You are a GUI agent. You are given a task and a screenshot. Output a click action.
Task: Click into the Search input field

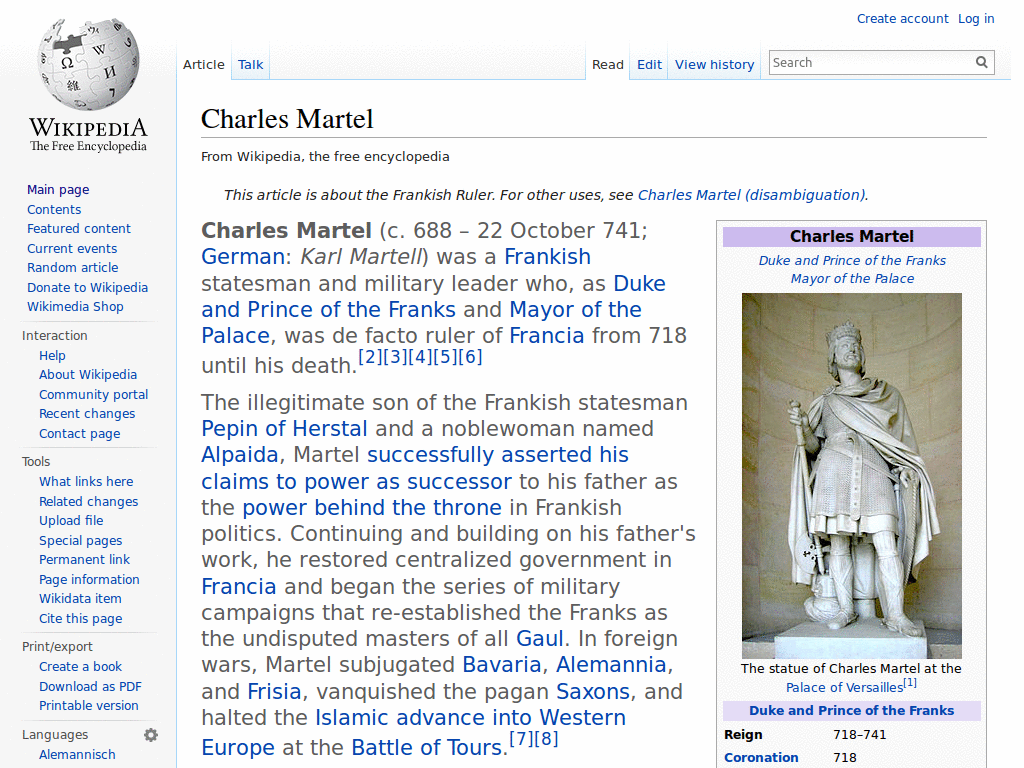point(871,63)
